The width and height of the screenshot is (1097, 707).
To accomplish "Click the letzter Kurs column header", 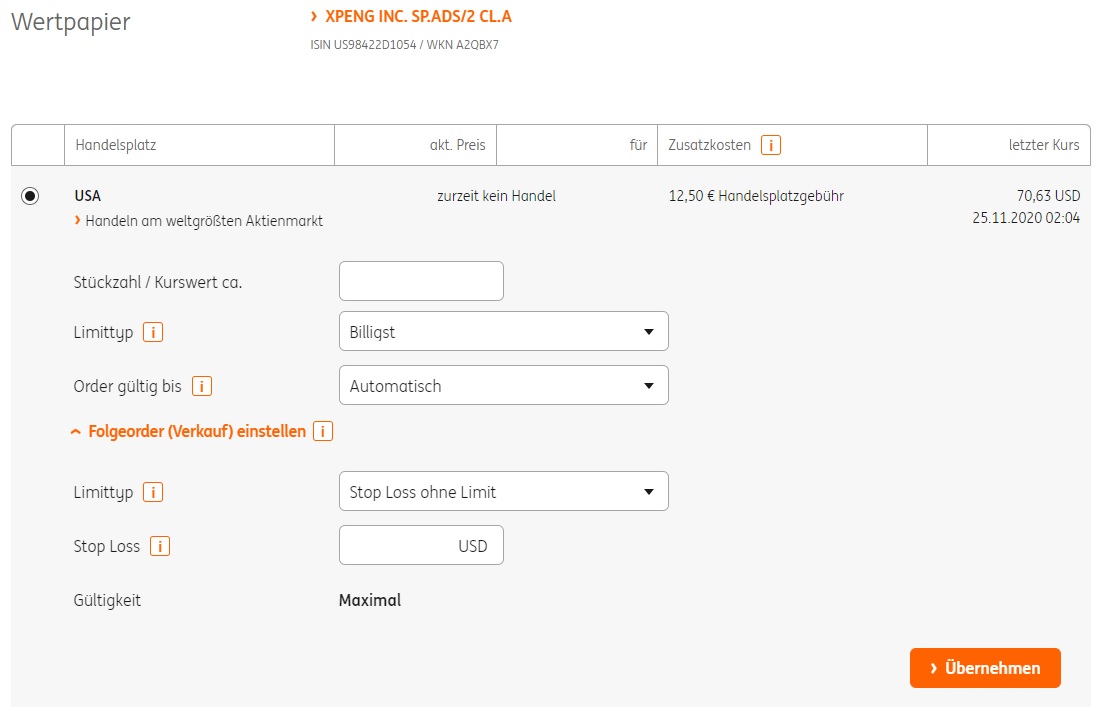I will pyautogui.click(x=1043, y=145).
